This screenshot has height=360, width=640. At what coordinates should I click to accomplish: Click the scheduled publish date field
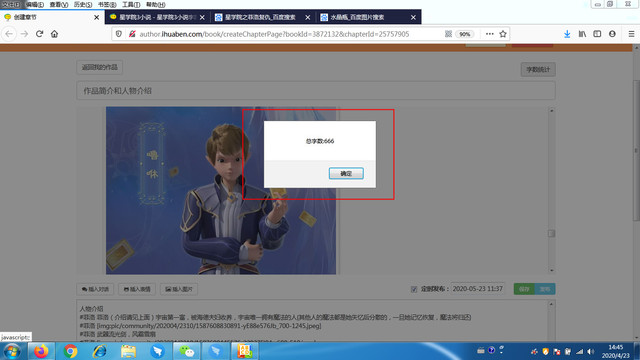[x=478, y=289]
